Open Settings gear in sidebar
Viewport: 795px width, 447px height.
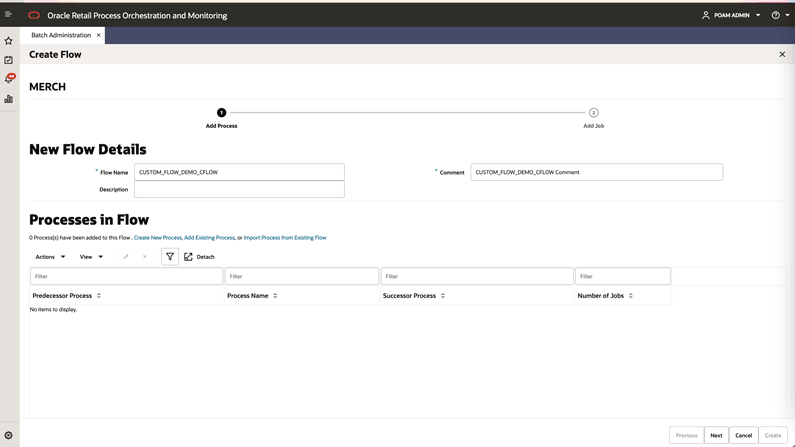click(x=9, y=435)
